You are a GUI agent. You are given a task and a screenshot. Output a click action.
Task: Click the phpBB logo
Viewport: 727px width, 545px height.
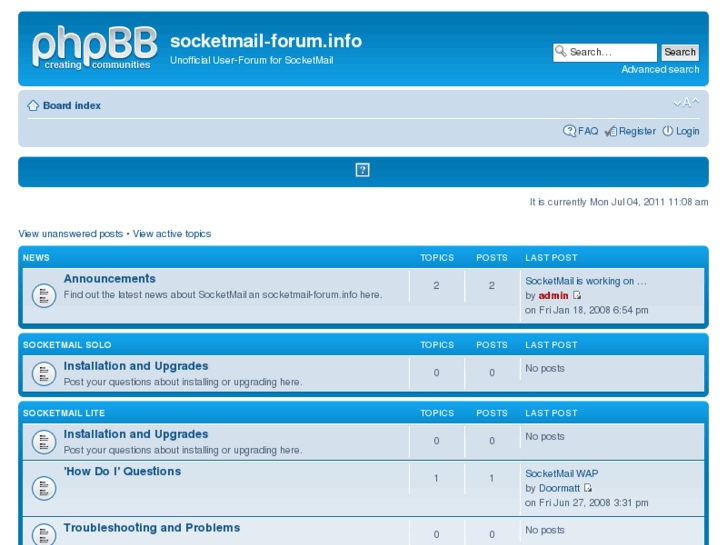click(x=95, y=48)
